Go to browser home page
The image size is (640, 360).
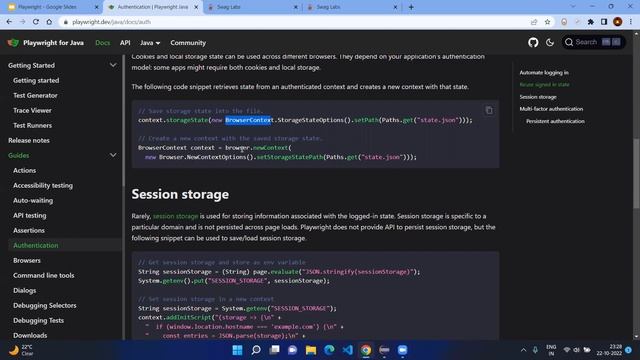49,22
